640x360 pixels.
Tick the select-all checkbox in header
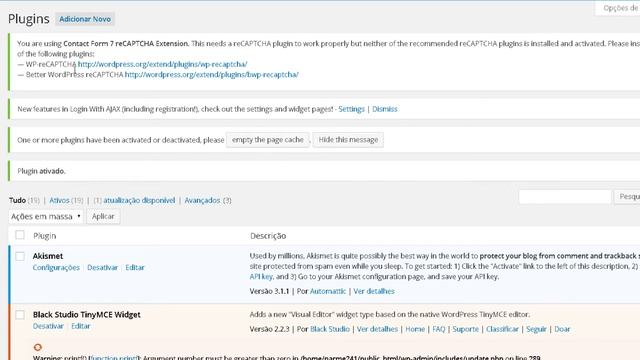pos(20,235)
